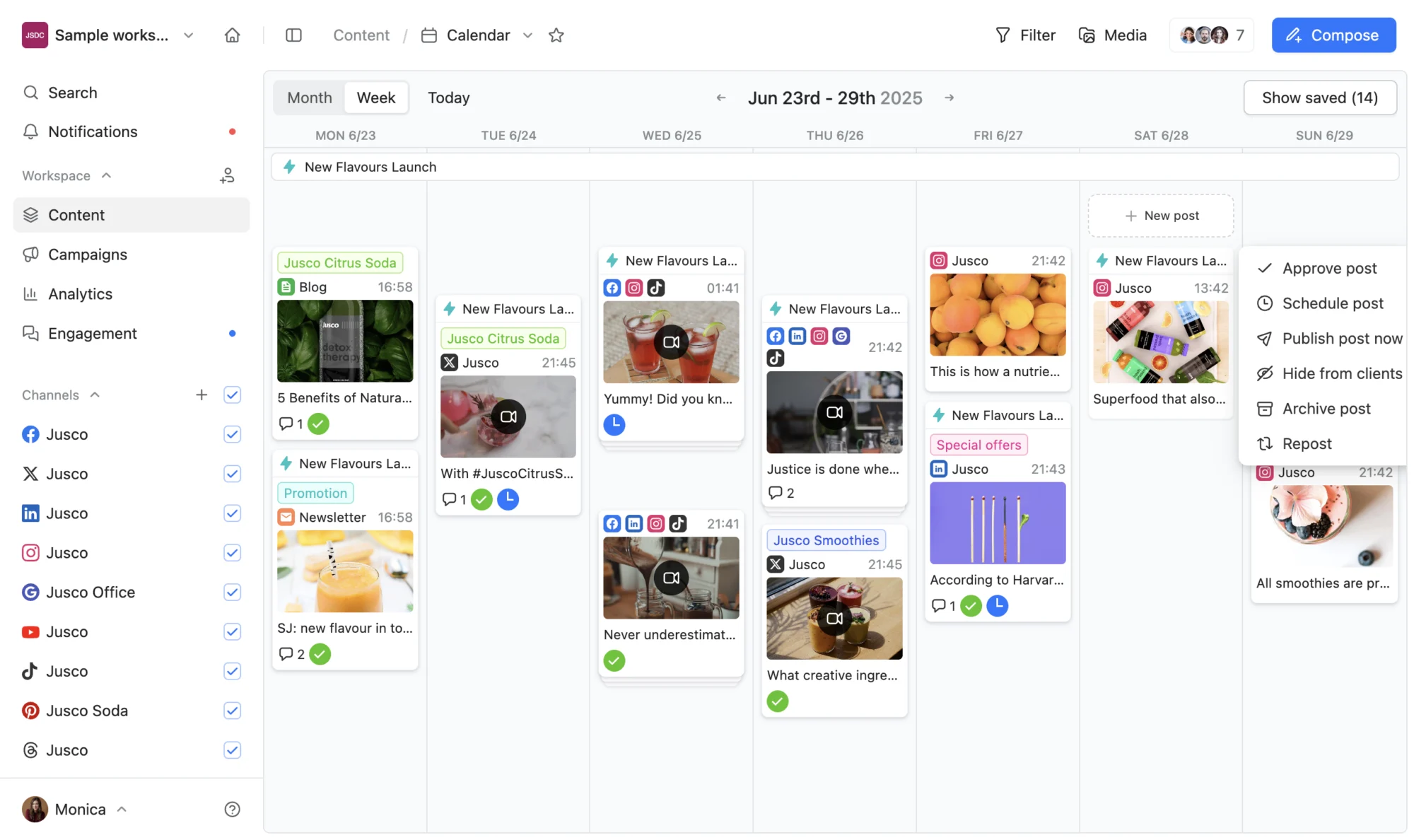Collapse the Workspace section

pos(106,175)
